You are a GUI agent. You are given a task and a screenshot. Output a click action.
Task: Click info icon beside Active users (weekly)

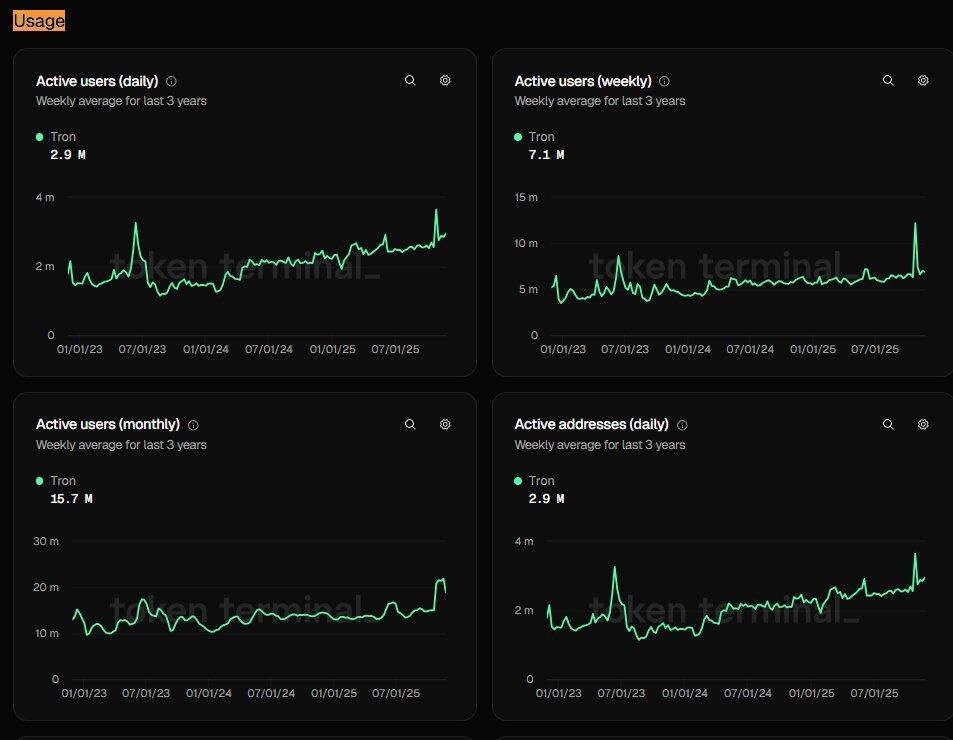point(664,81)
